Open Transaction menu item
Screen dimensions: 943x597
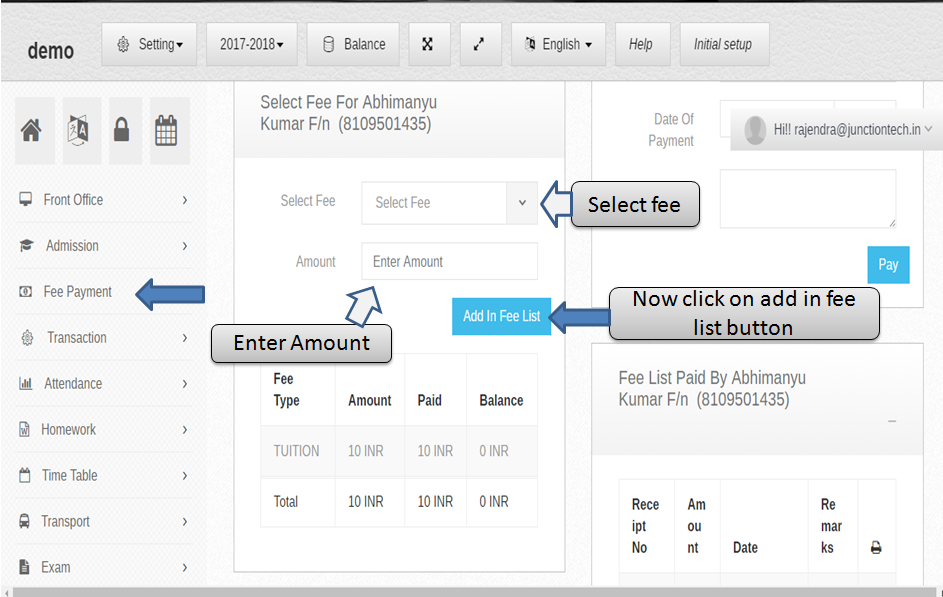(103, 337)
